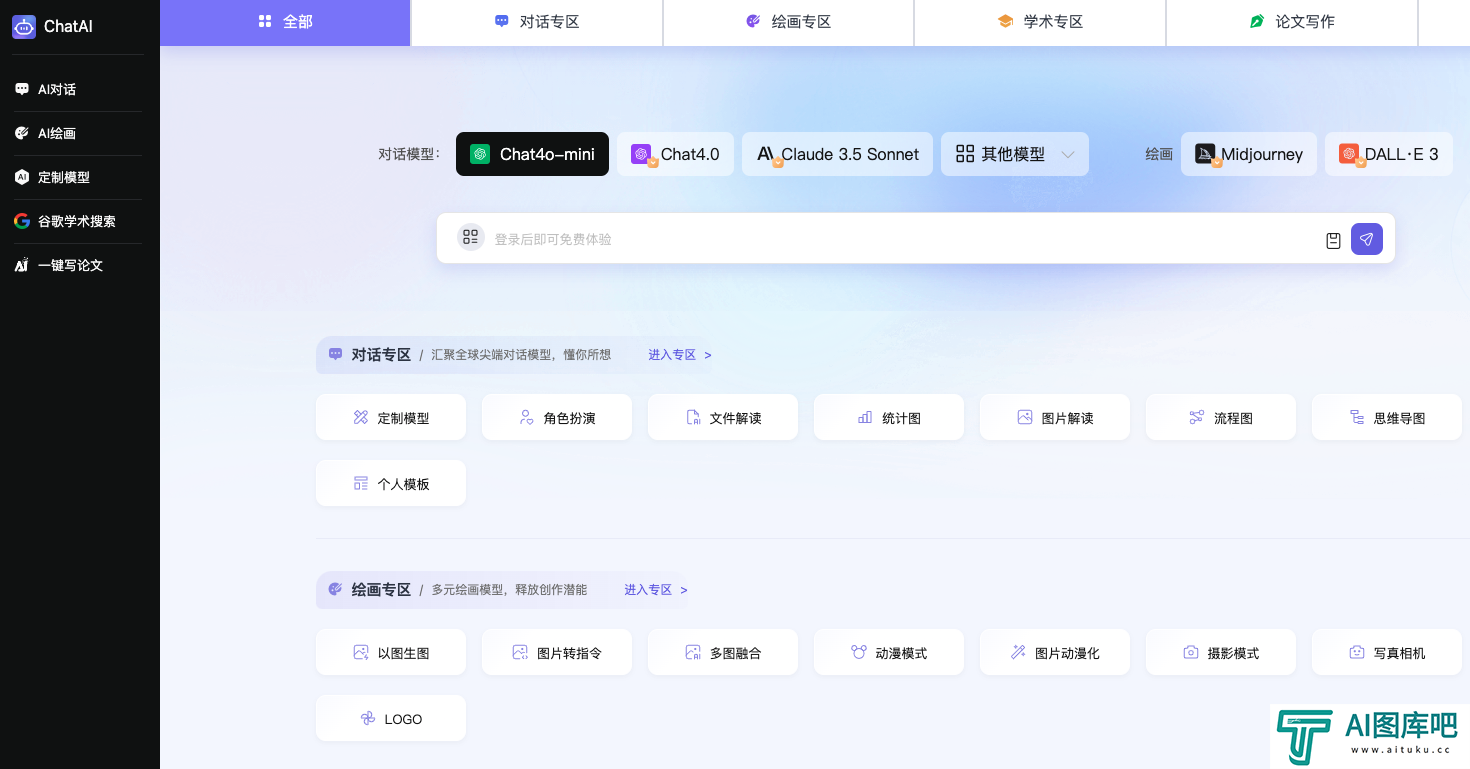The width and height of the screenshot is (1470, 769).
Task: Open the 图片动漫化 card
Action: [1055, 652]
